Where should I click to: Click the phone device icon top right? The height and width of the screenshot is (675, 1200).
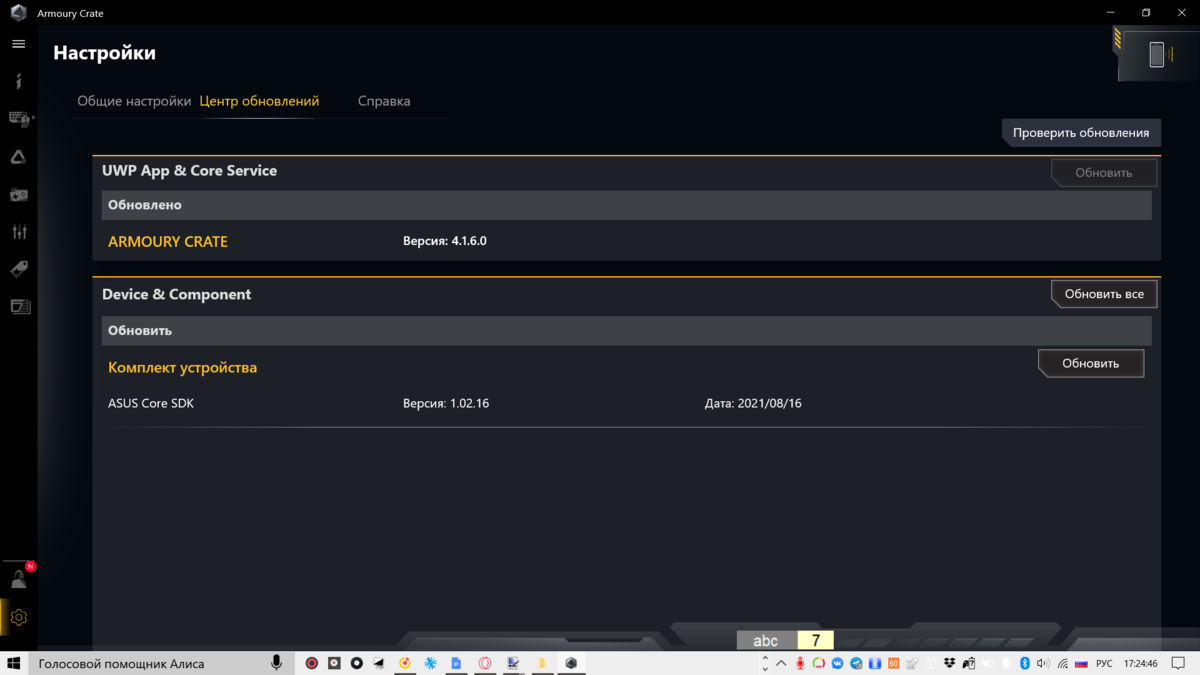point(1156,54)
